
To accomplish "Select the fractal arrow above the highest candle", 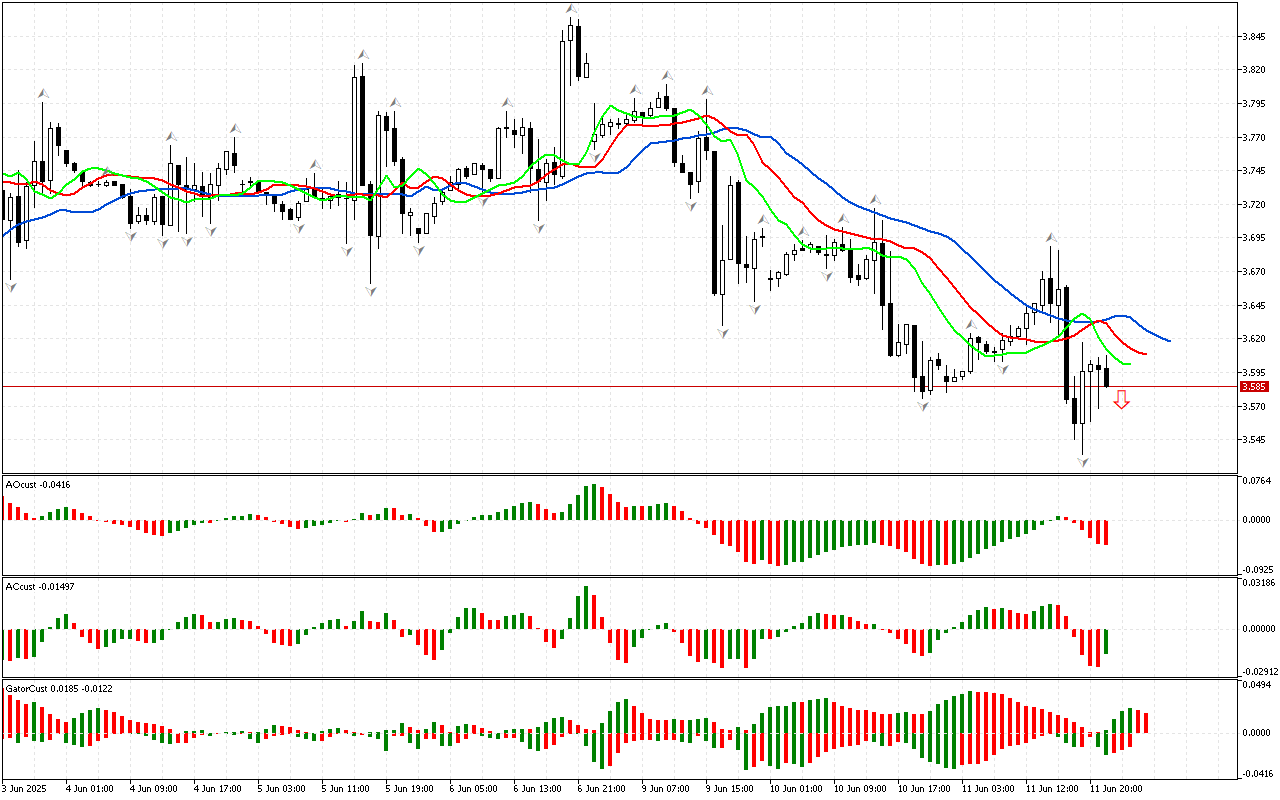I will point(571,9).
